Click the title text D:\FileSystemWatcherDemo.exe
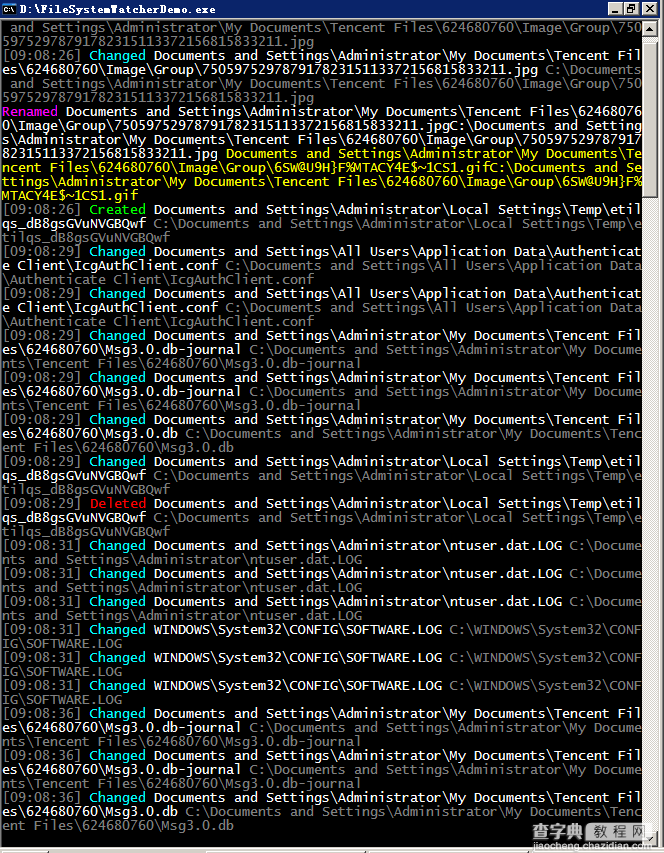The width and height of the screenshot is (664, 853). click(x=117, y=9)
